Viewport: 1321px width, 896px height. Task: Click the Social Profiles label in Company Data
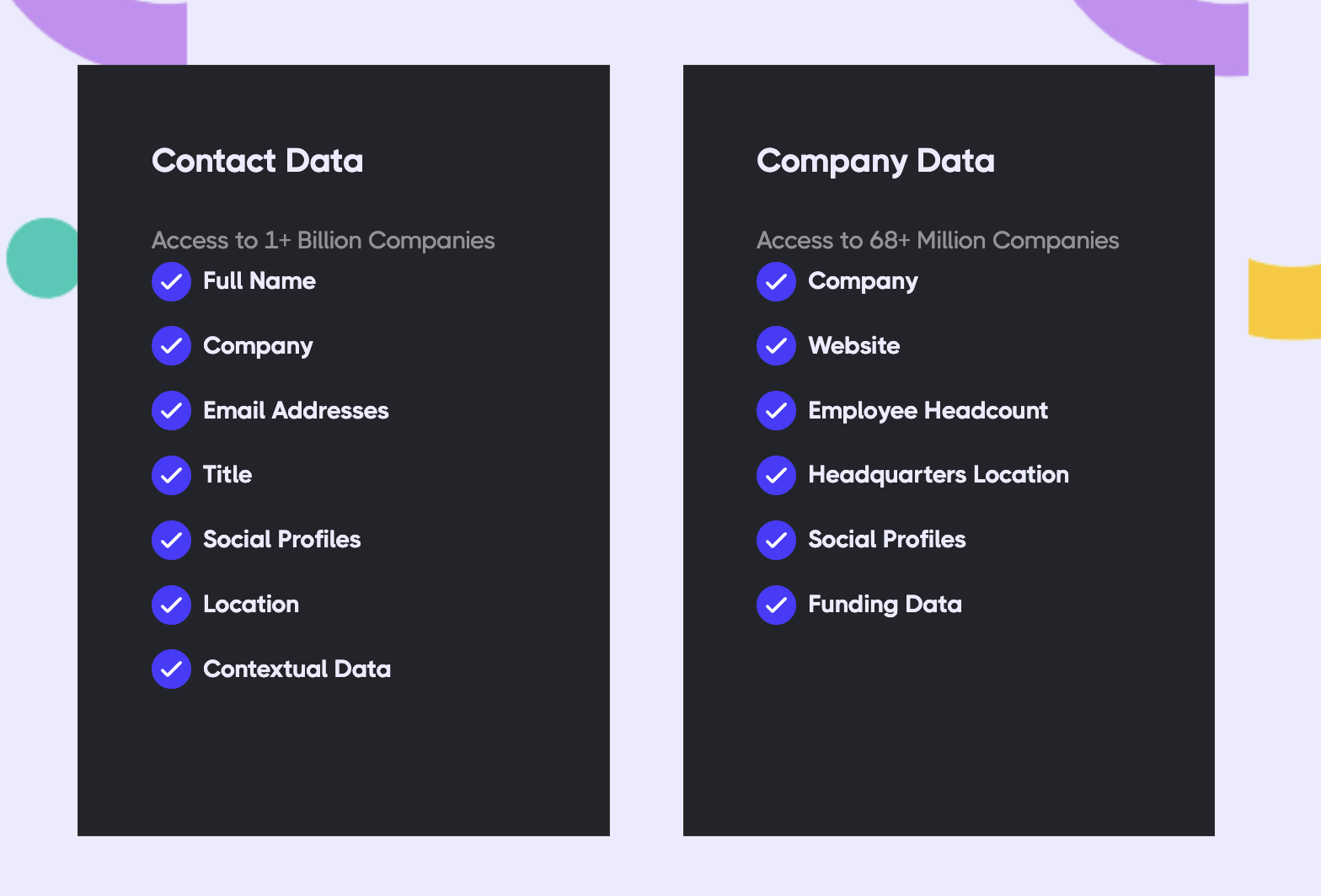886,540
